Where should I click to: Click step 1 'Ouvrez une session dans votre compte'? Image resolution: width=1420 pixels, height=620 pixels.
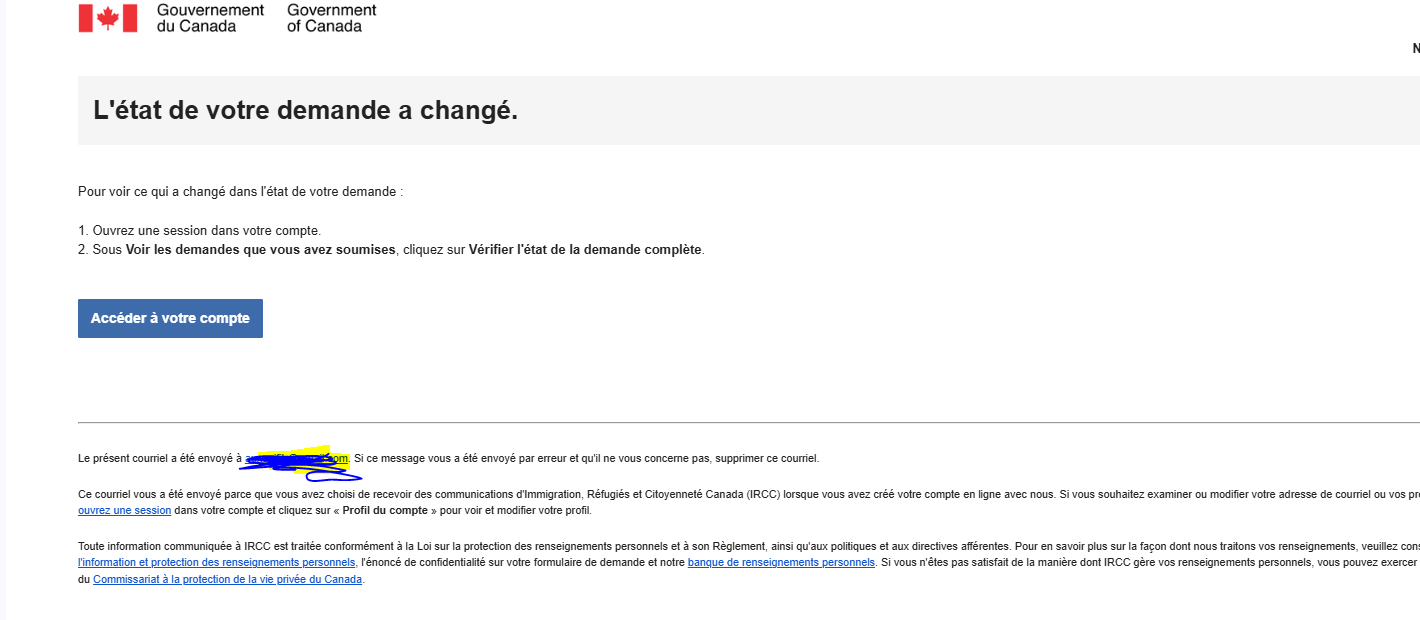199,230
